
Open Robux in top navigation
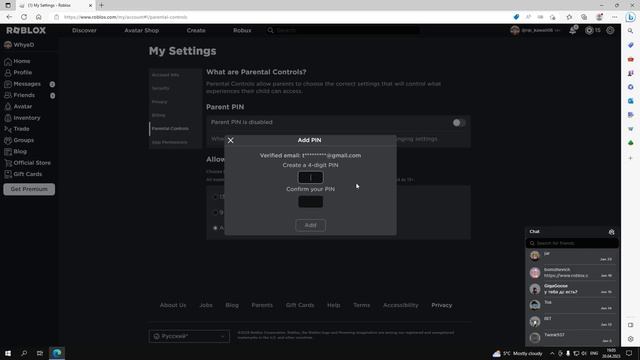242,31
